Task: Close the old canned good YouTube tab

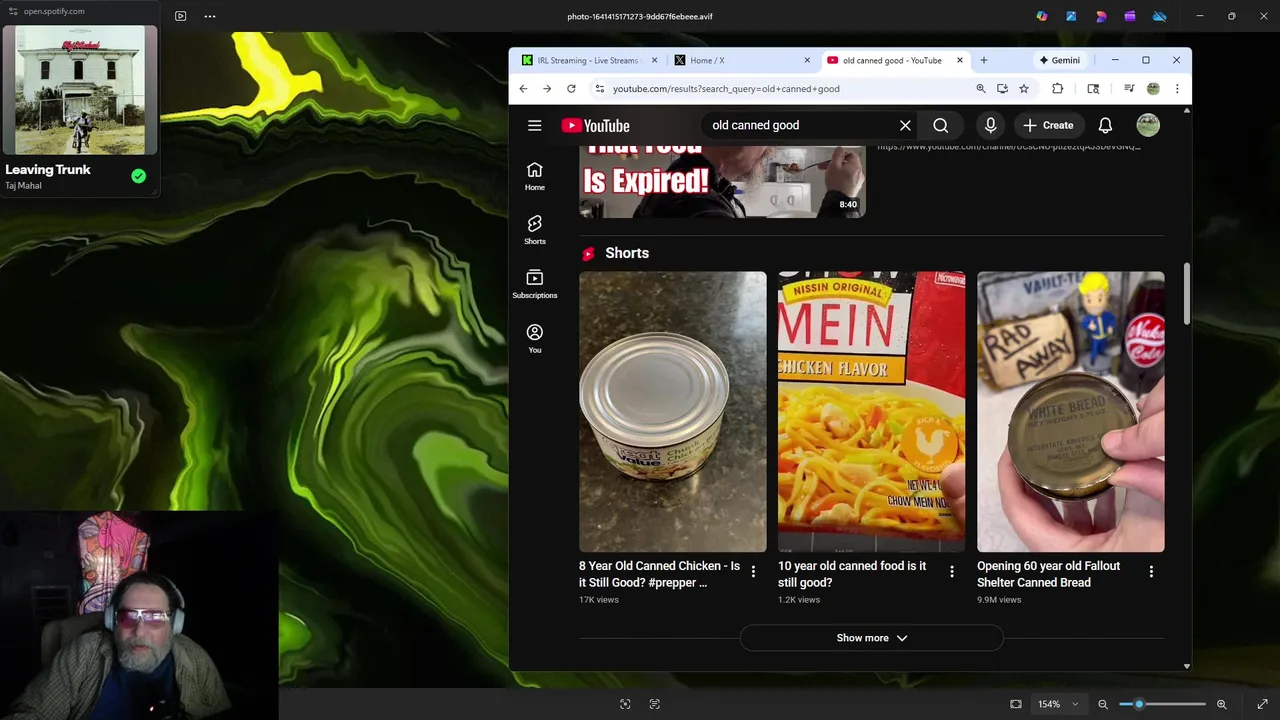Action: pos(960,60)
